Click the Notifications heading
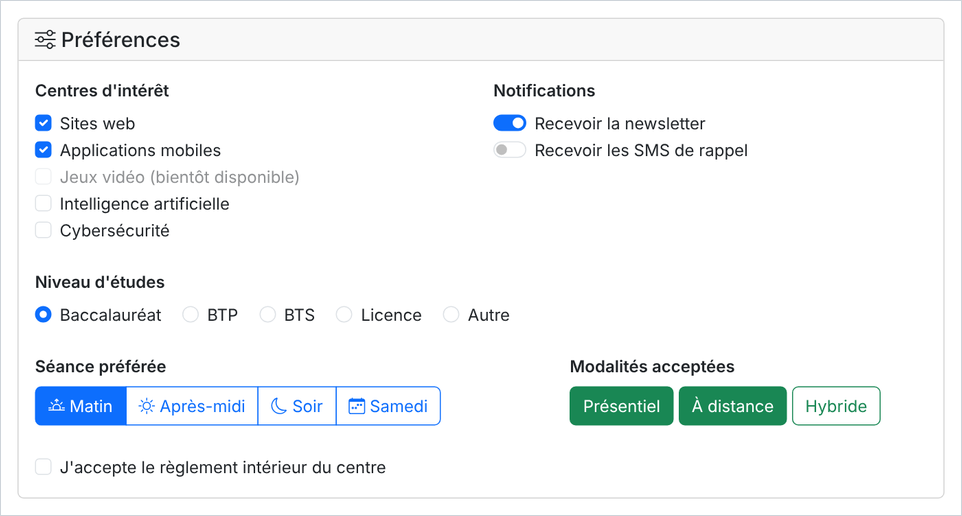962x516 pixels. click(544, 91)
